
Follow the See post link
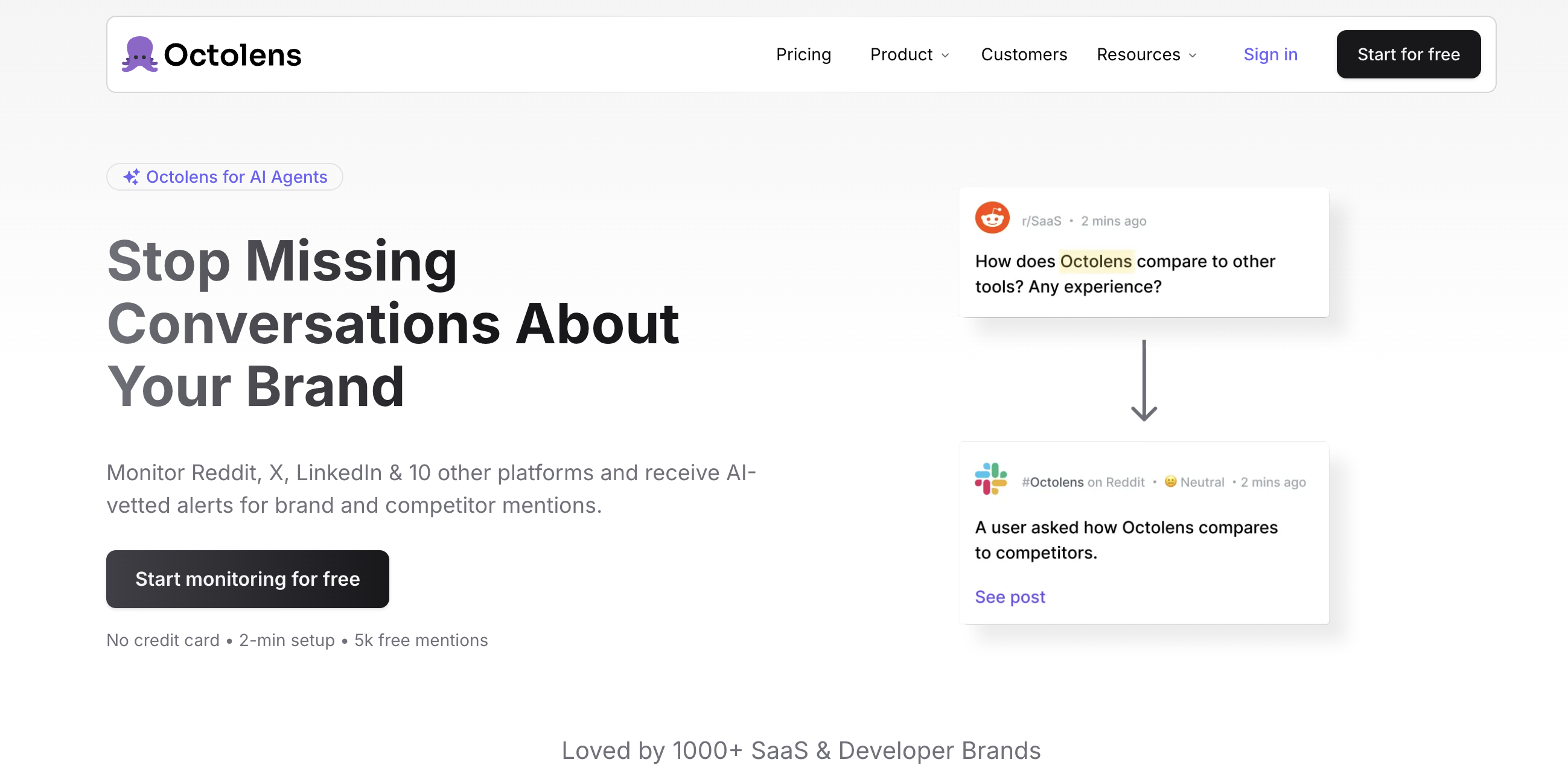(x=1009, y=597)
